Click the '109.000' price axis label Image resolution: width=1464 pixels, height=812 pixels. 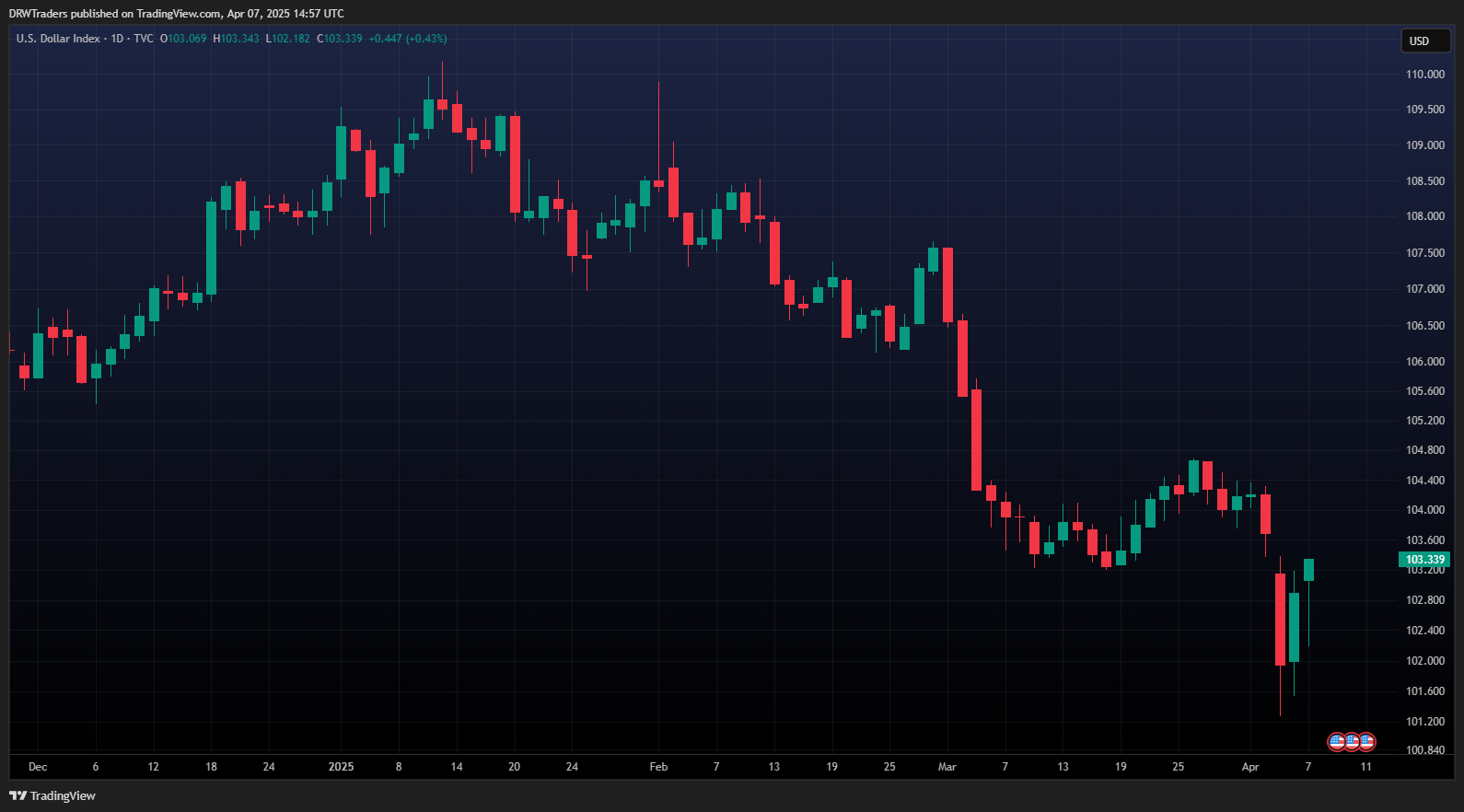coord(1424,145)
